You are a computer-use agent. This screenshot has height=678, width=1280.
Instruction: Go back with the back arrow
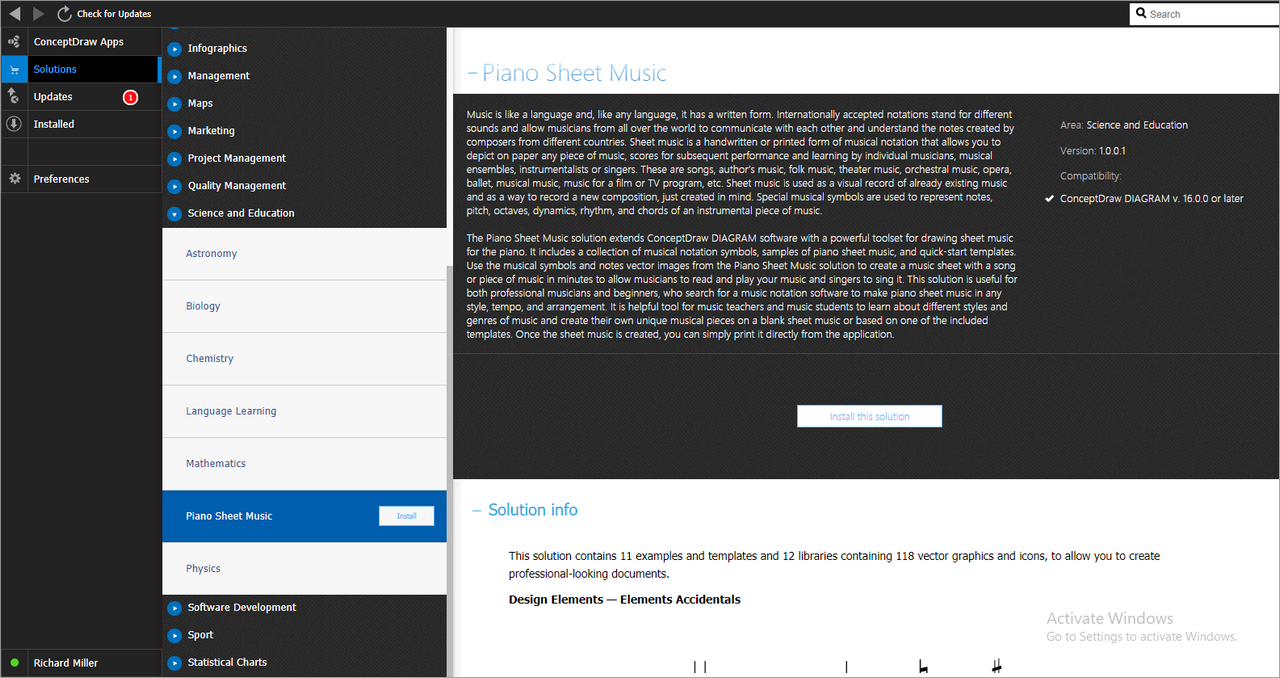click(x=14, y=14)
